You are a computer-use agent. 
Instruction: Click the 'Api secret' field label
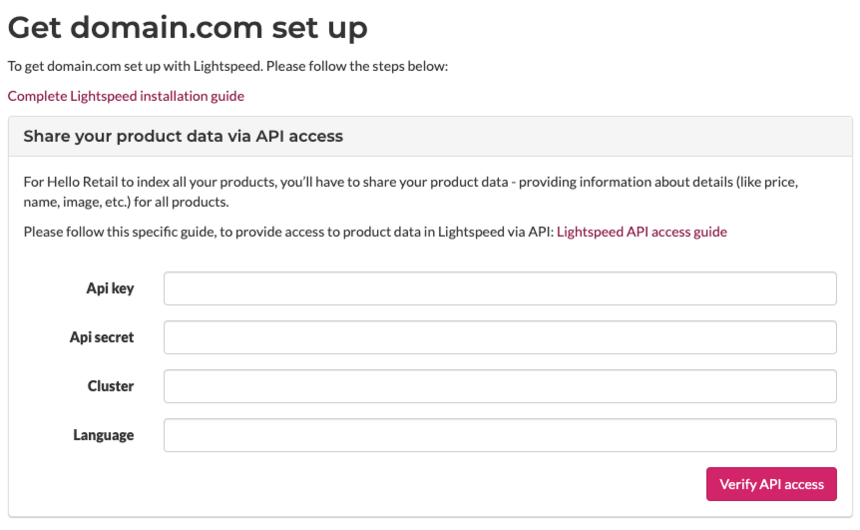(102, 337)
